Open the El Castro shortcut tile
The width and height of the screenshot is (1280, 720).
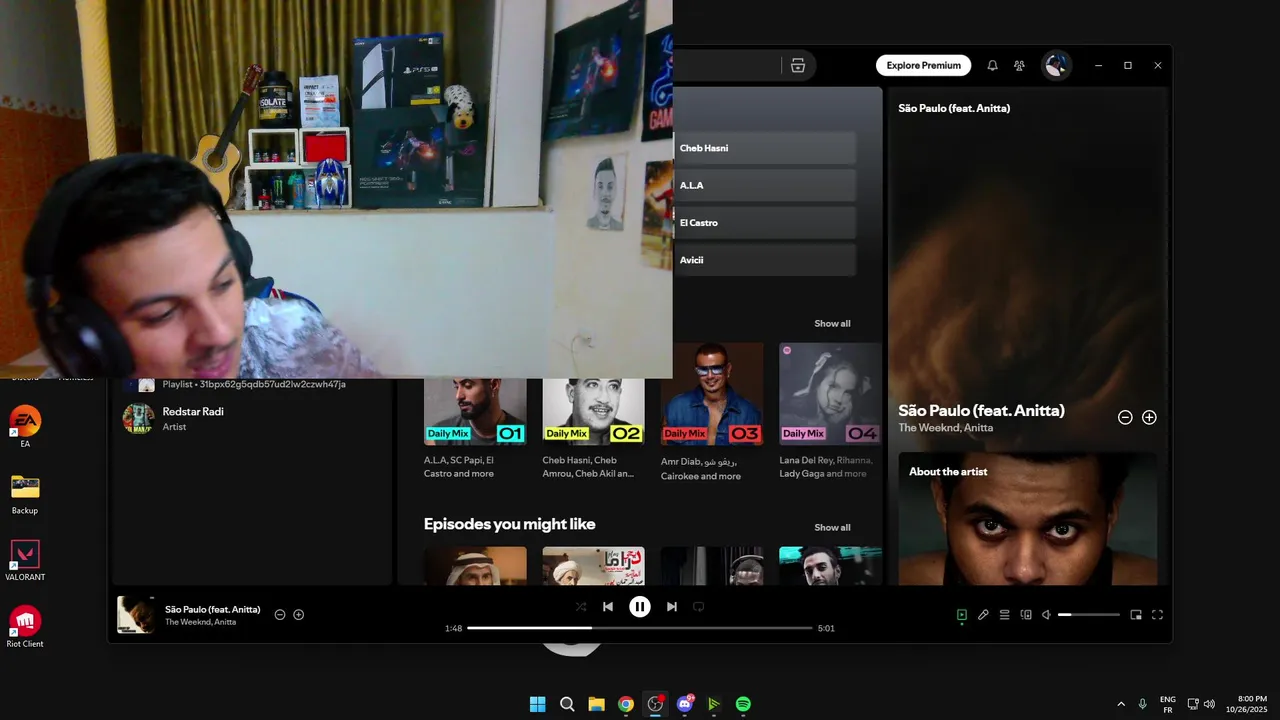coord(765,222)
